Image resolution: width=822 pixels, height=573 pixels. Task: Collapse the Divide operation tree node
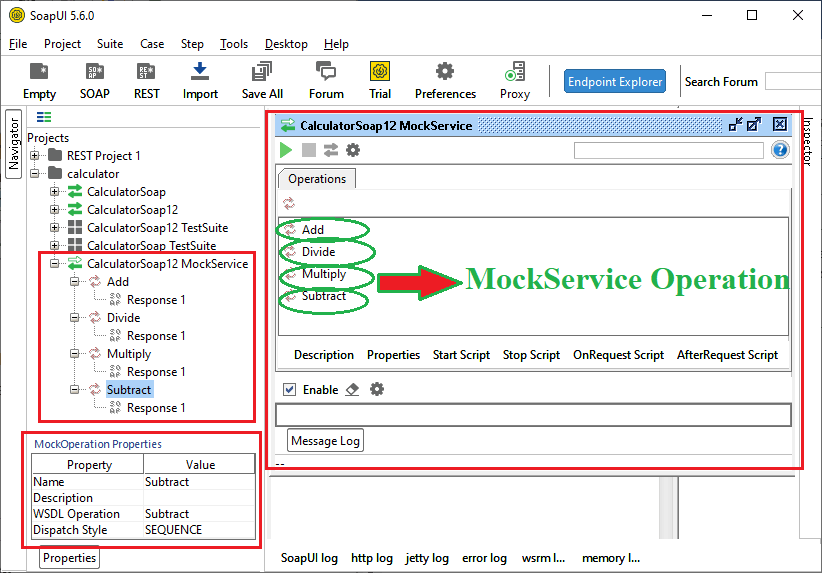pyautogui.click(x=74, y=318)
